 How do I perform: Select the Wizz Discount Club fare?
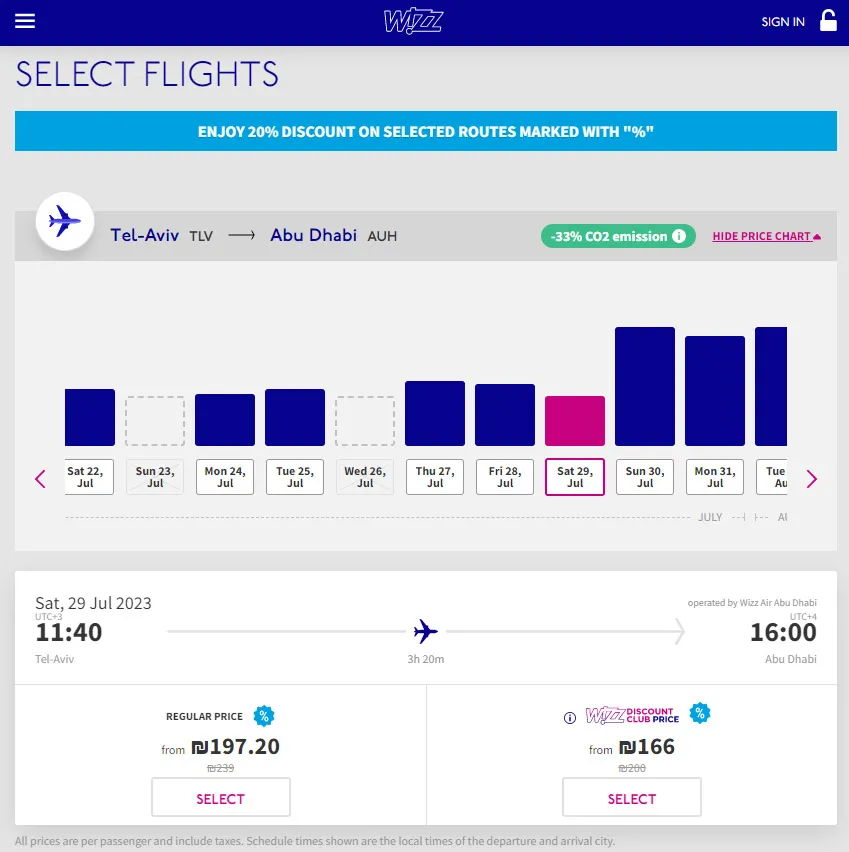631,797
